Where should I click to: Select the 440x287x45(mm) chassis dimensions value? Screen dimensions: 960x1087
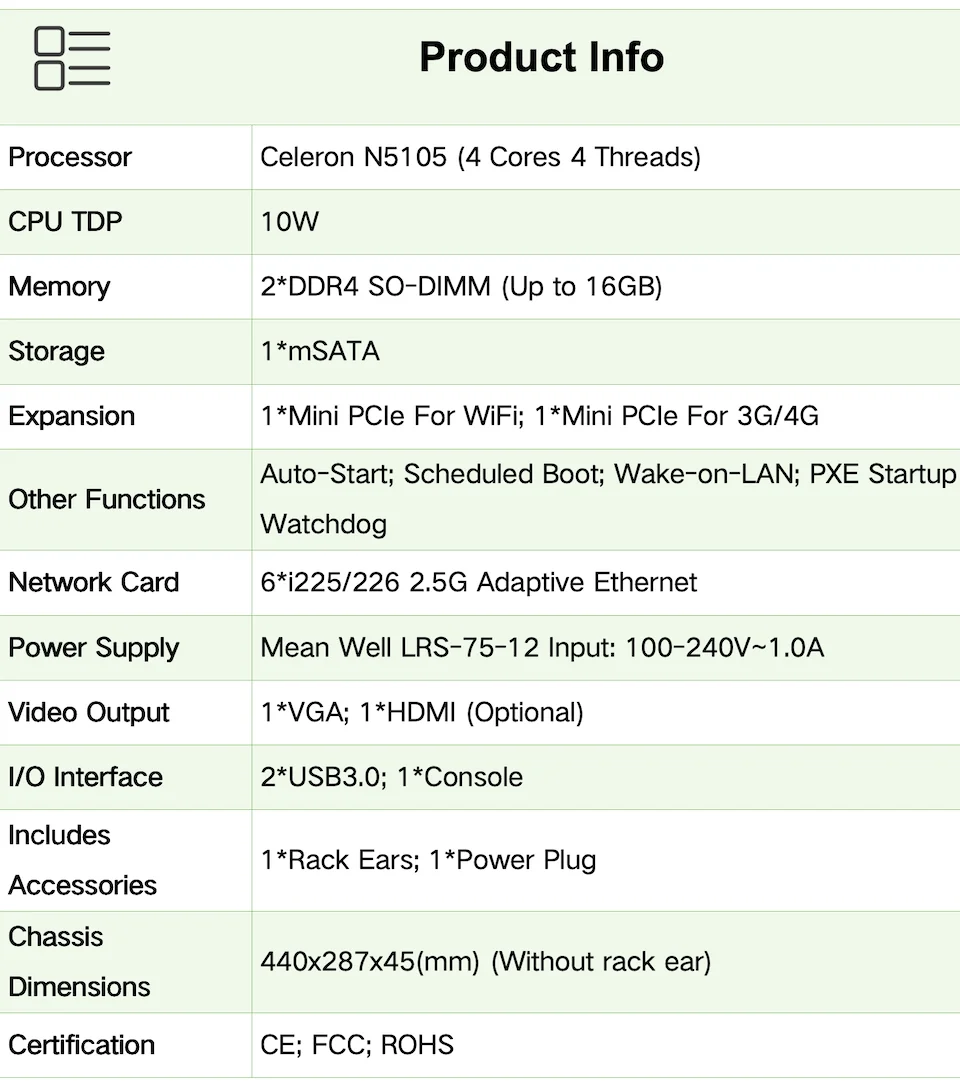(x=485, y=962)
